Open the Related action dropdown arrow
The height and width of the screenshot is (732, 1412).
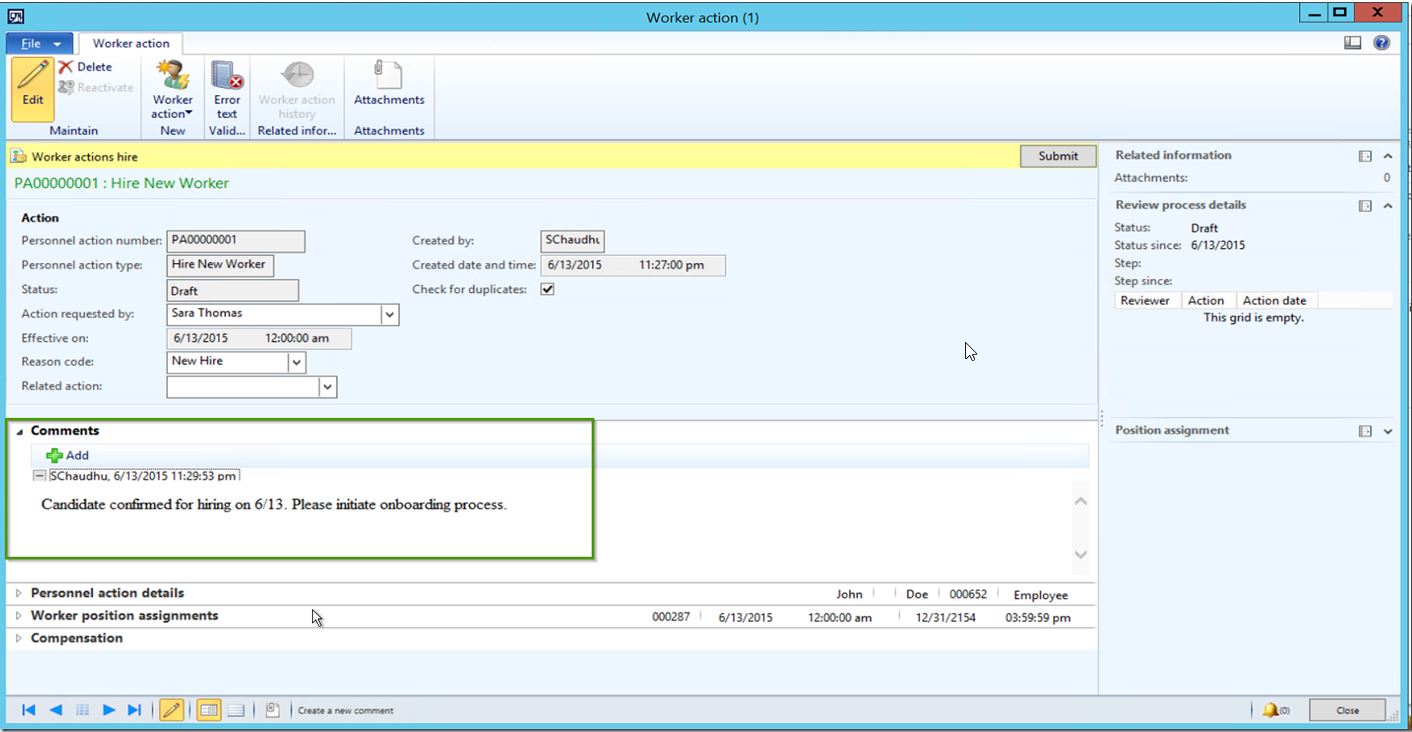pos(328,387)
